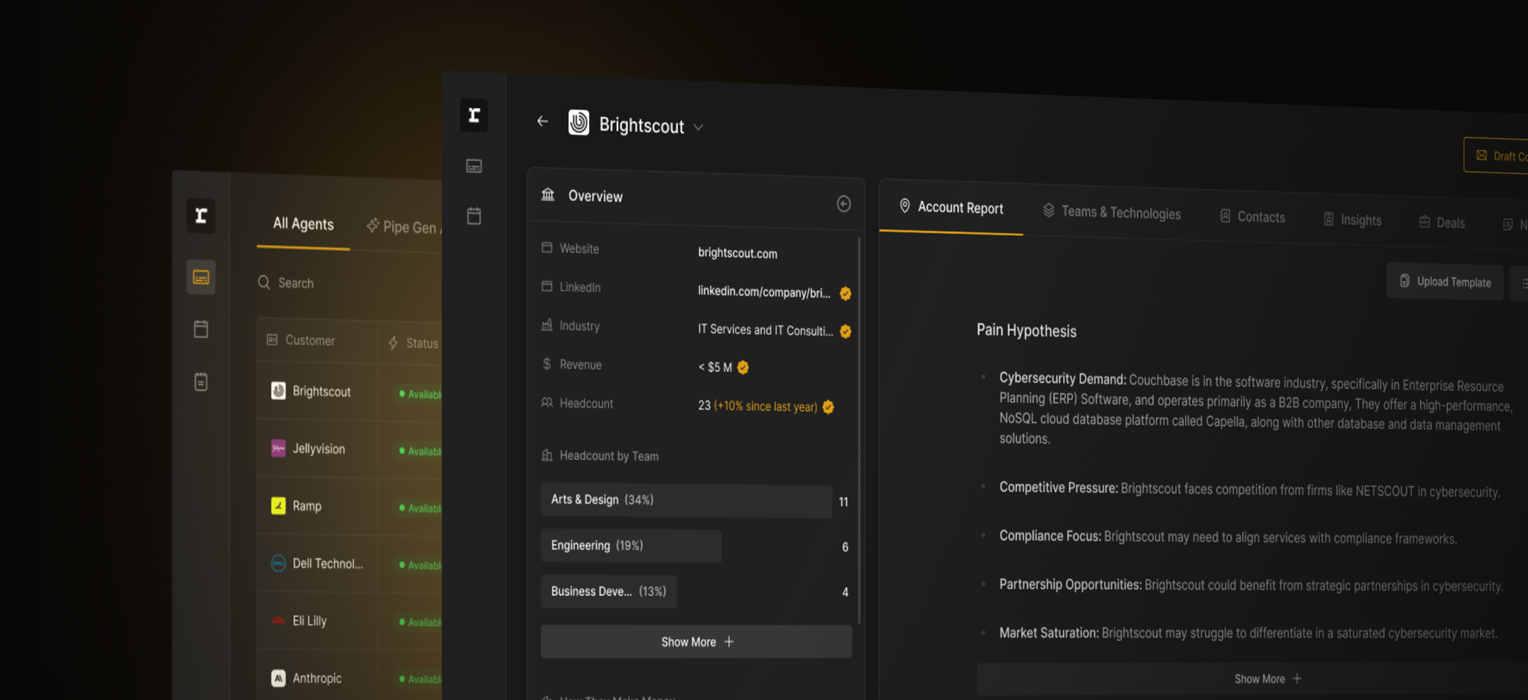
Task: Click Available status in the Brightscout row
Action: 420,394
